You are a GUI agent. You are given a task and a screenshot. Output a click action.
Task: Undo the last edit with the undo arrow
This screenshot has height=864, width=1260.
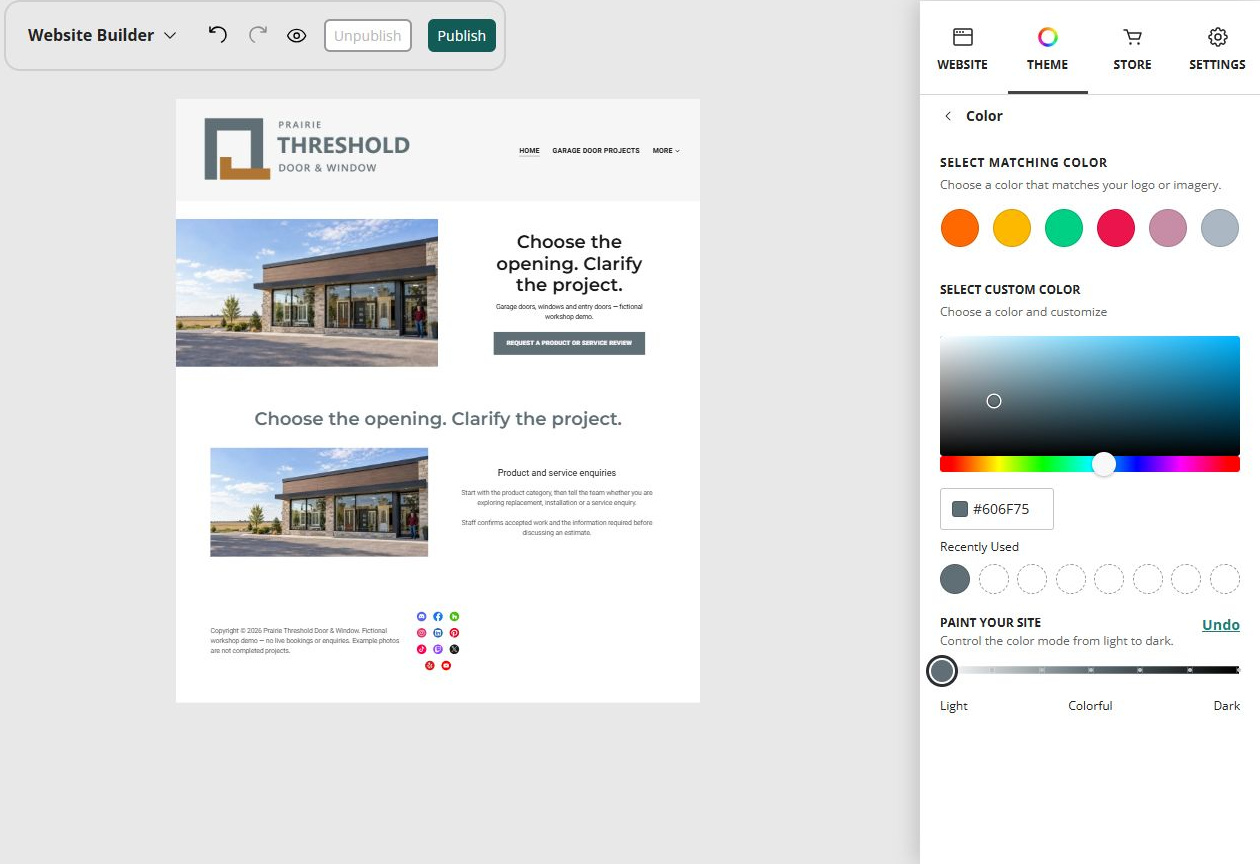coord(217,35)
